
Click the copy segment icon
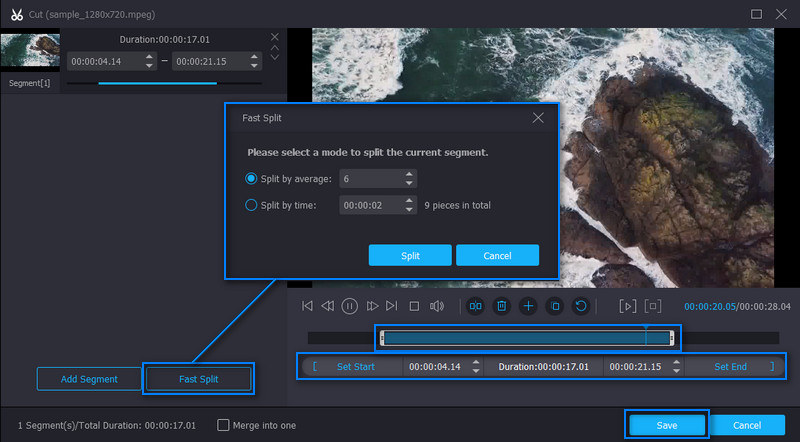(x=554, y=306)
